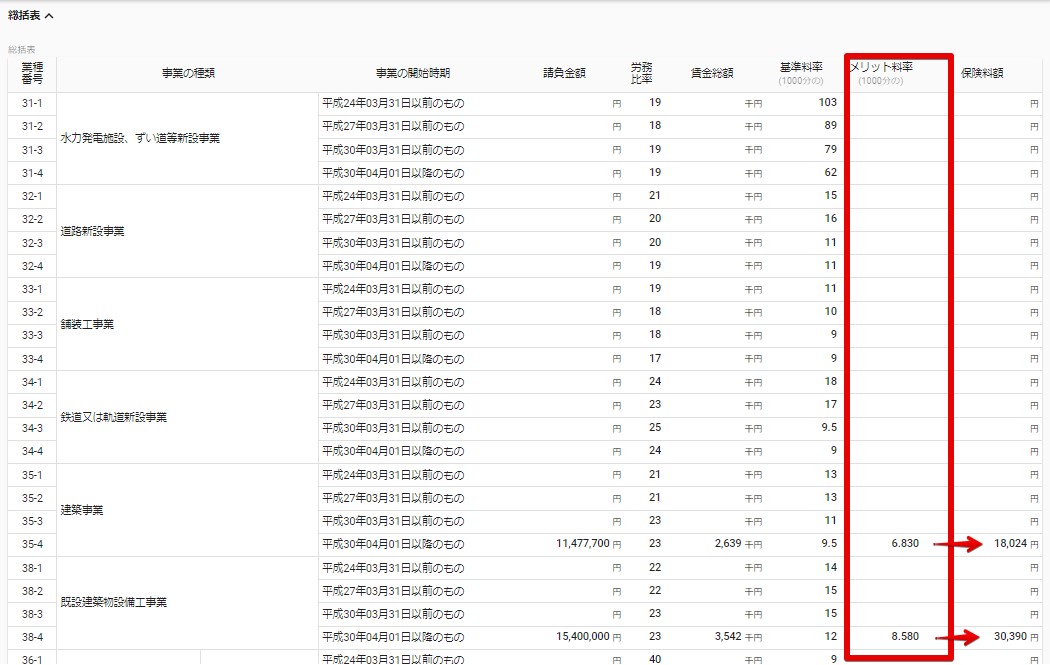Click row number 31-2
The height and width of the screenshot is (665, 1050).
pyautogui.click(x=32, y=127)
